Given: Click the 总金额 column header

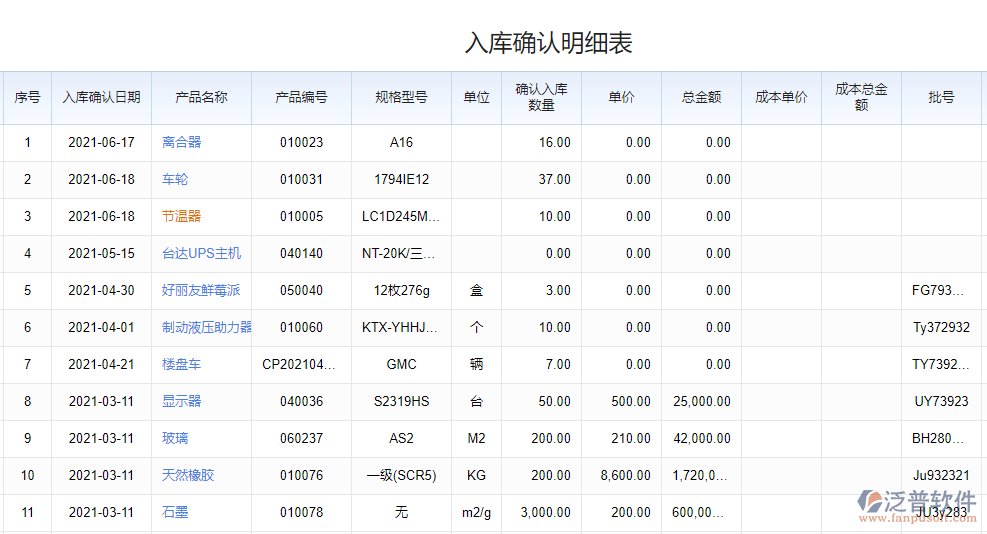Looking at the screenshot, I should 701,97.
